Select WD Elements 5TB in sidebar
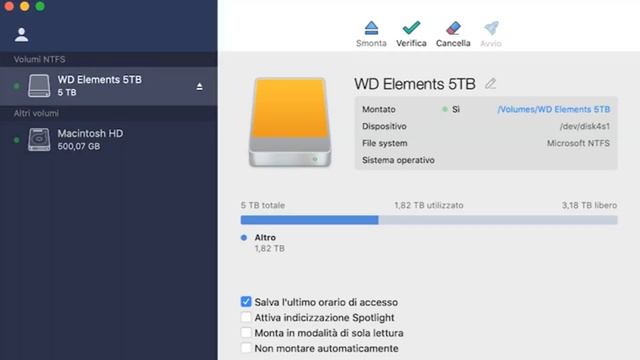The image size is (640, 360). coord(109,86)
